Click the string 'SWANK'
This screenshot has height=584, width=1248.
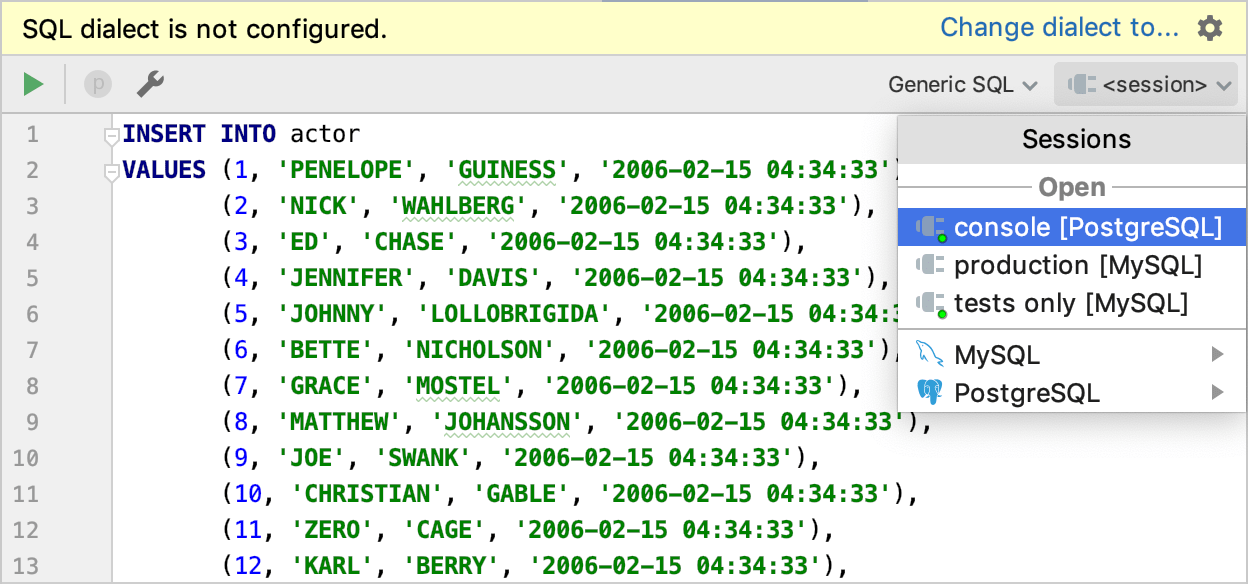pyautogui.click(x=423, y=458)
